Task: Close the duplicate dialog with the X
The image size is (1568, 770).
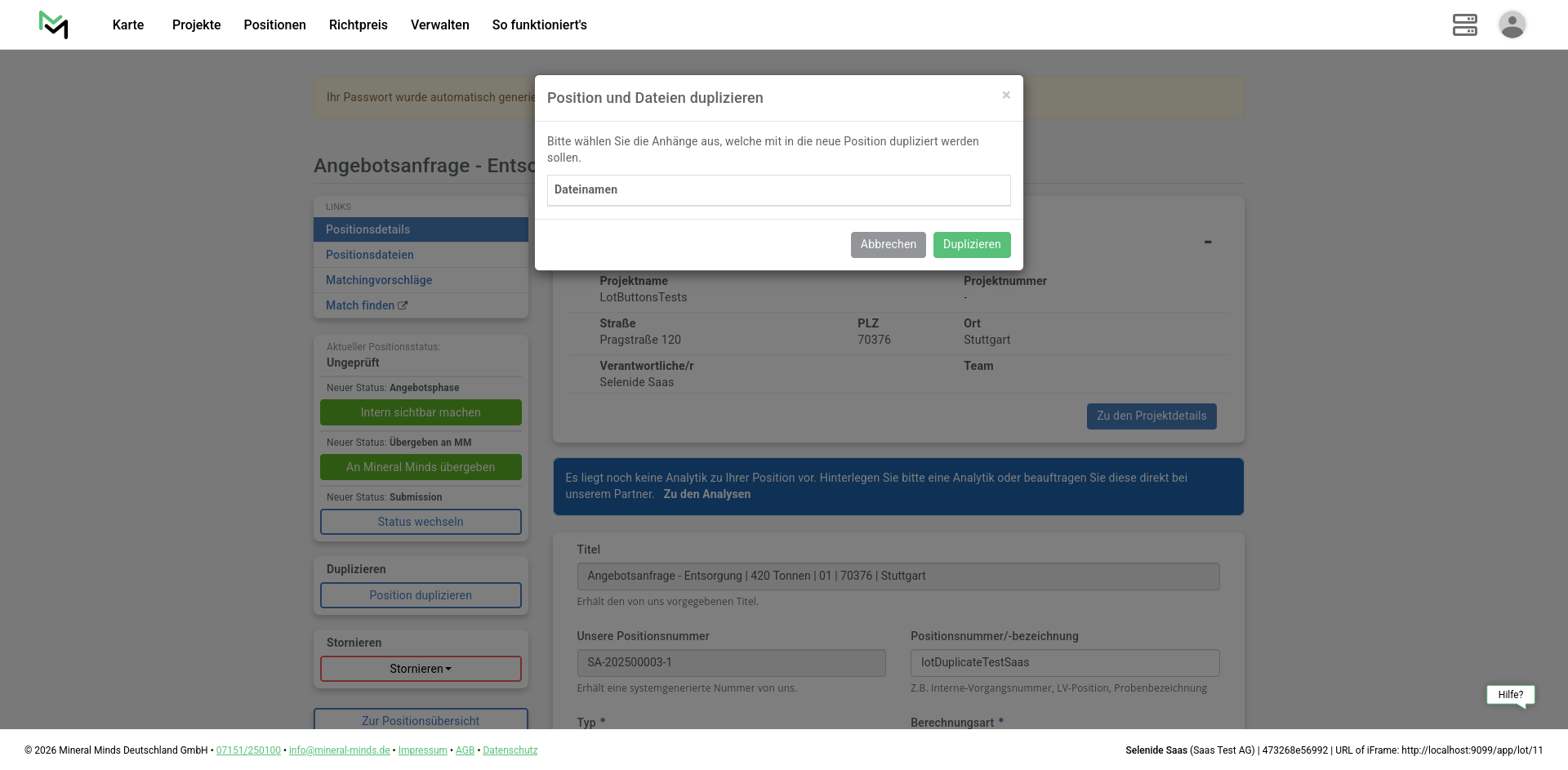Action: click(x=1006, y=96)
